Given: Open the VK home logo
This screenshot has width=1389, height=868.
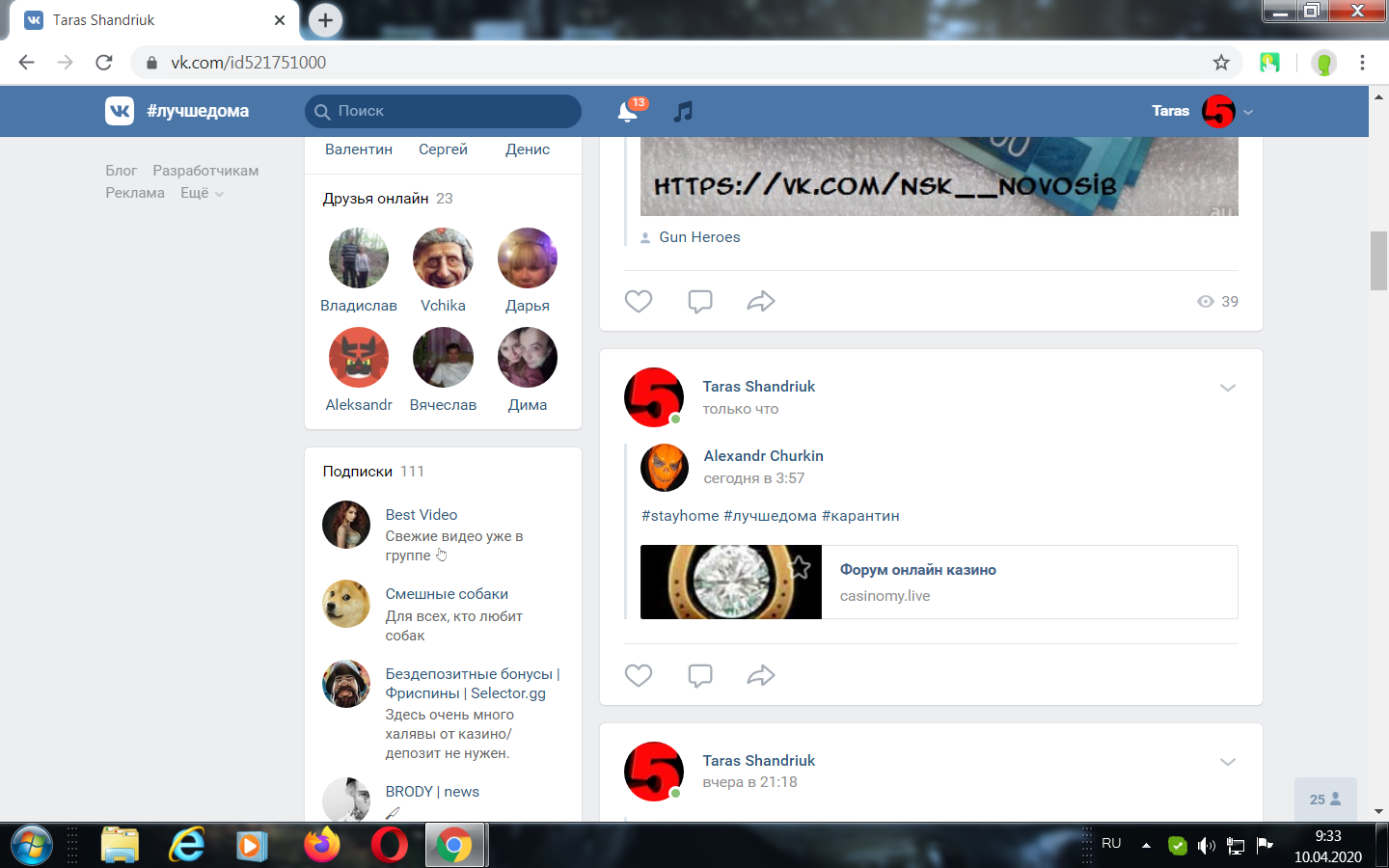Looking at the screenshot, I should 120,111.
